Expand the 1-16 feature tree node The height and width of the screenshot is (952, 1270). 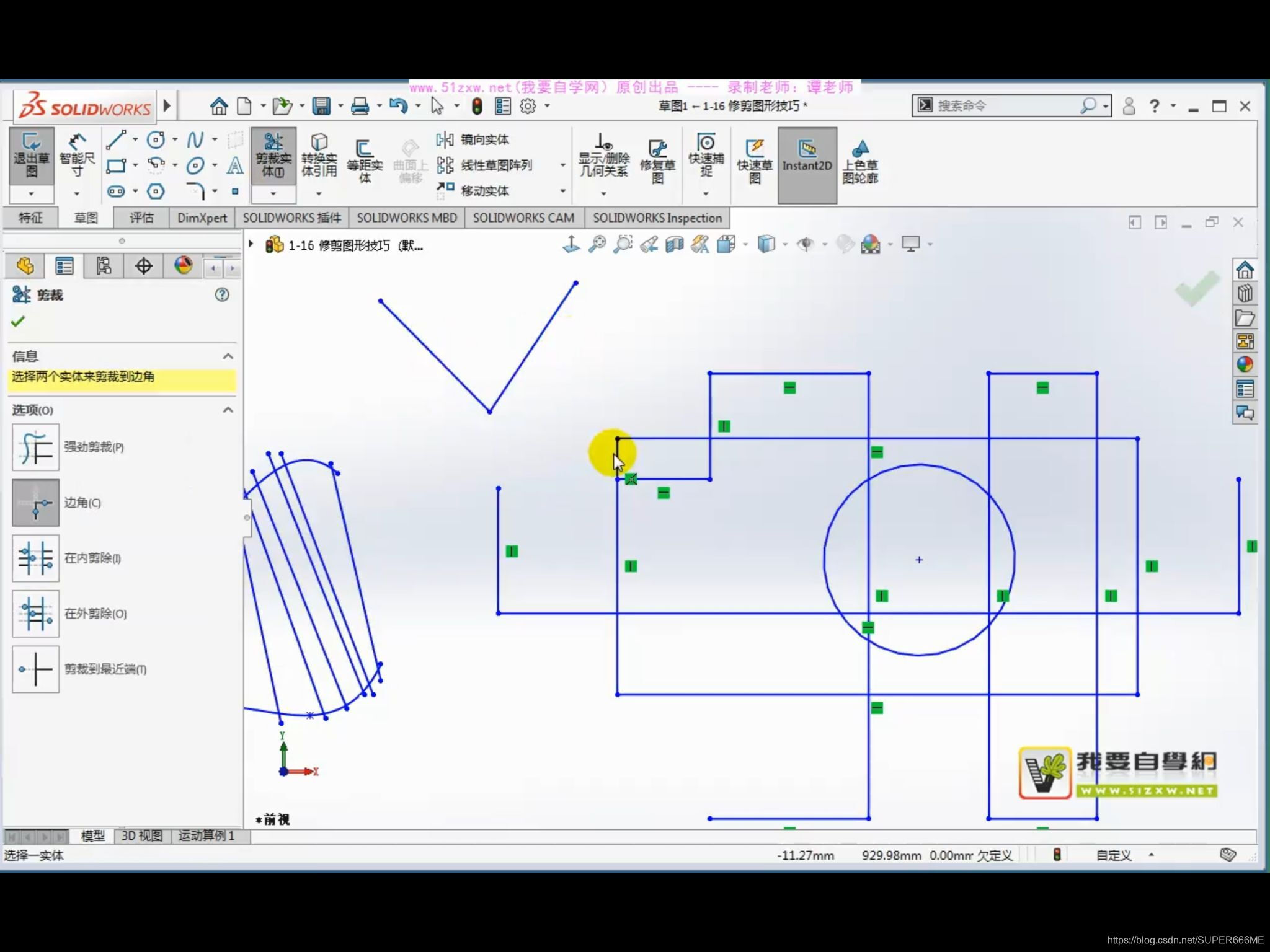[x=251, y=245]
